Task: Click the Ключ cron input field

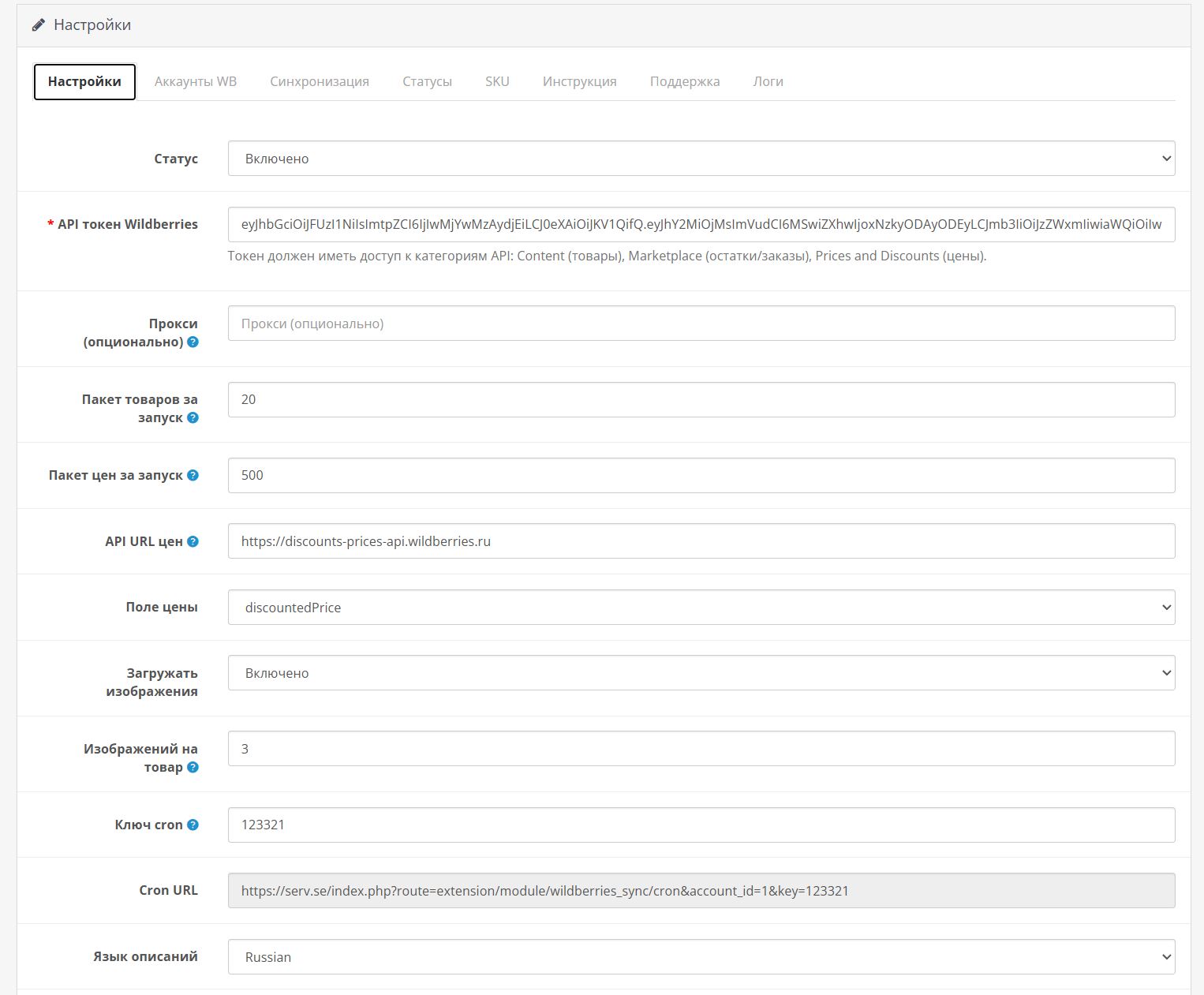Action: click(701, 825)
